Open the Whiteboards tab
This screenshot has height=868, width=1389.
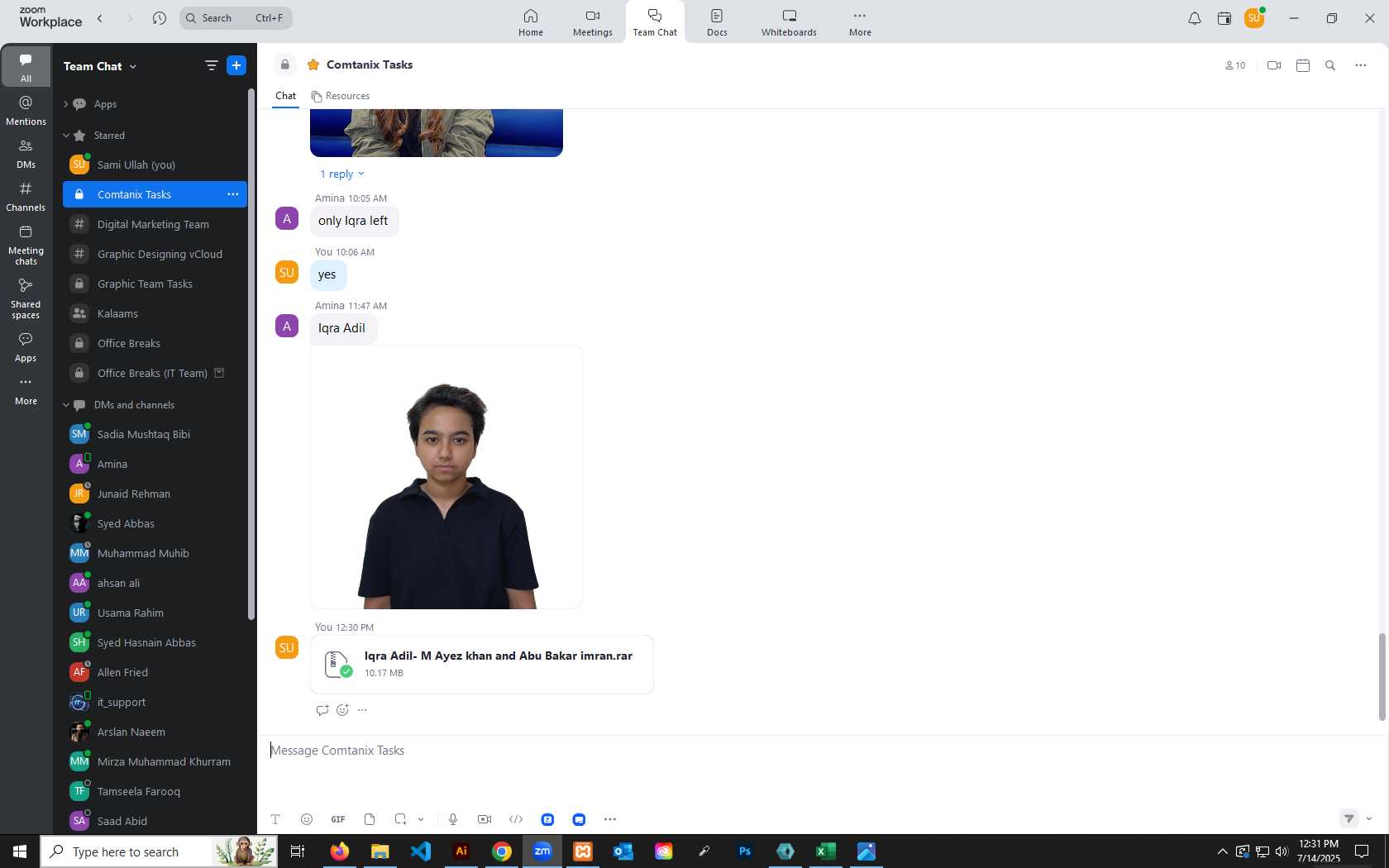pos(789,22)
